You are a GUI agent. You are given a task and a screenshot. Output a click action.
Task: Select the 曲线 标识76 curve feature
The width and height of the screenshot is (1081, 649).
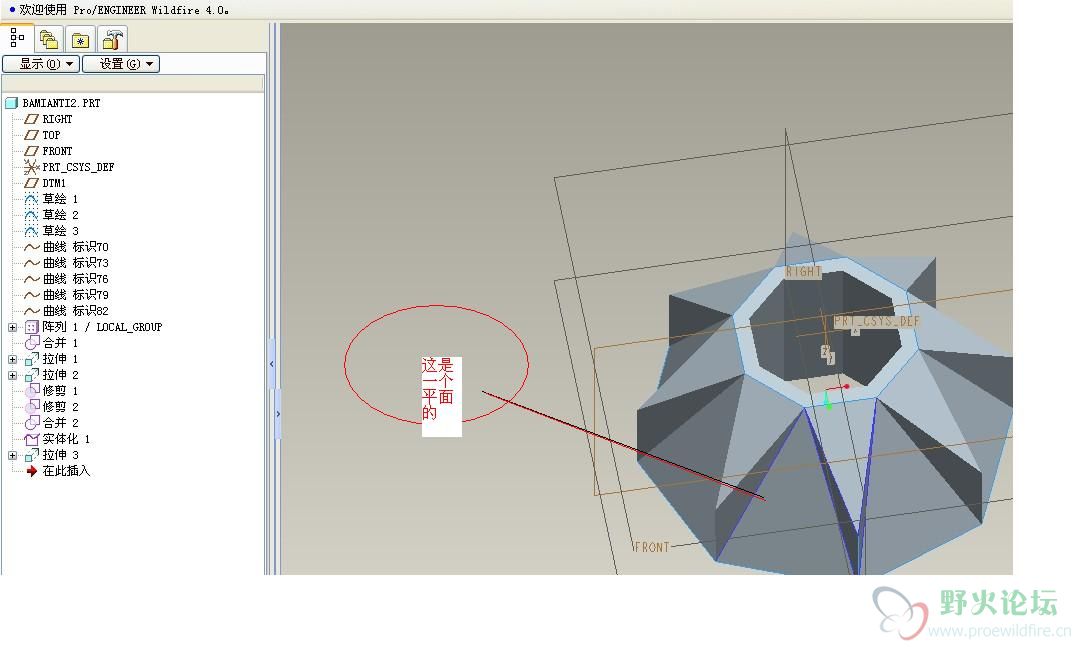pos(75,279)
